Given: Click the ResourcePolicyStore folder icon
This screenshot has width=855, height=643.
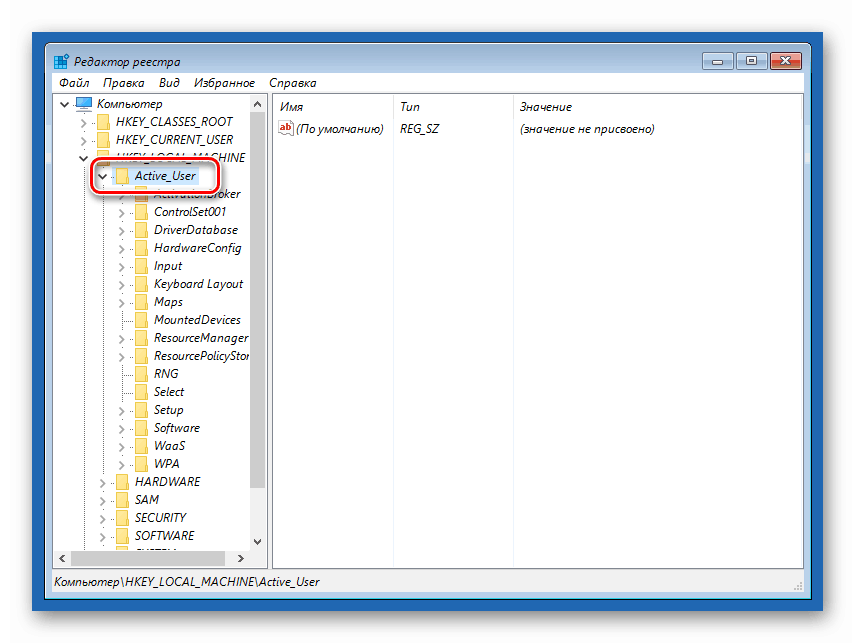Looking at the screenshot, I should (x=141, y=356).
